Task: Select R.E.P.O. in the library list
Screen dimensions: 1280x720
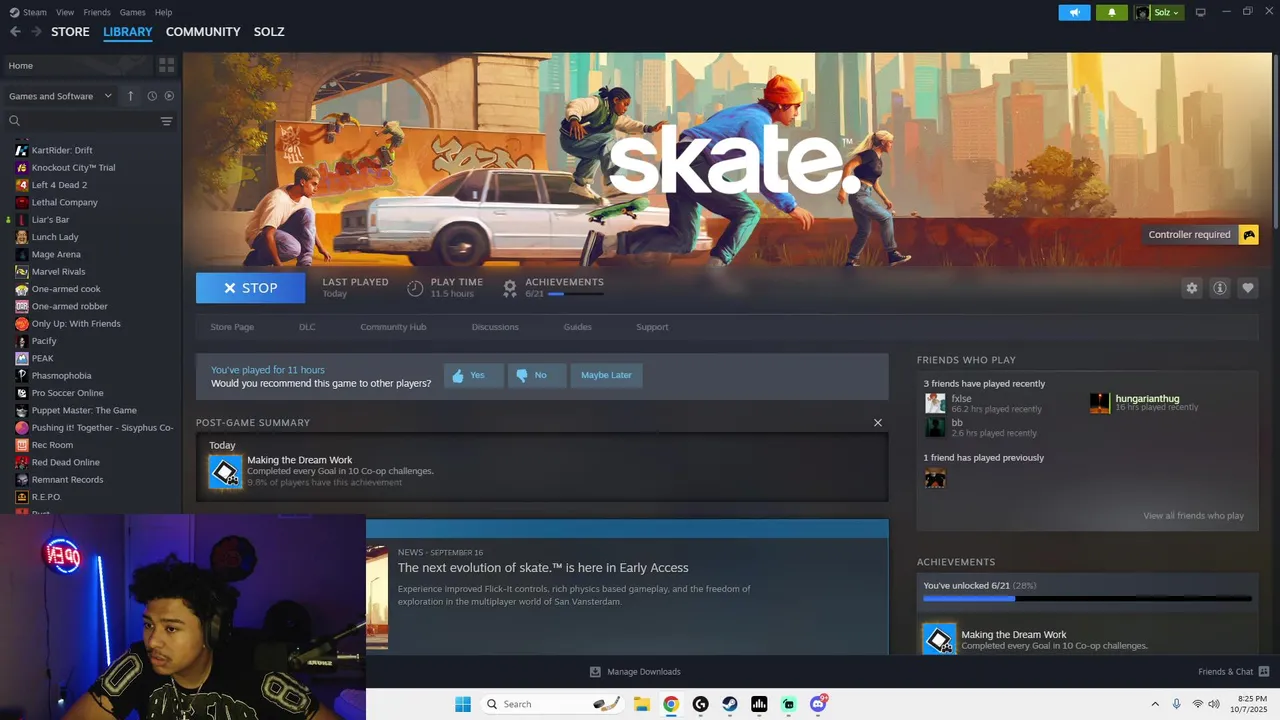Action: (x=46, y=497)
